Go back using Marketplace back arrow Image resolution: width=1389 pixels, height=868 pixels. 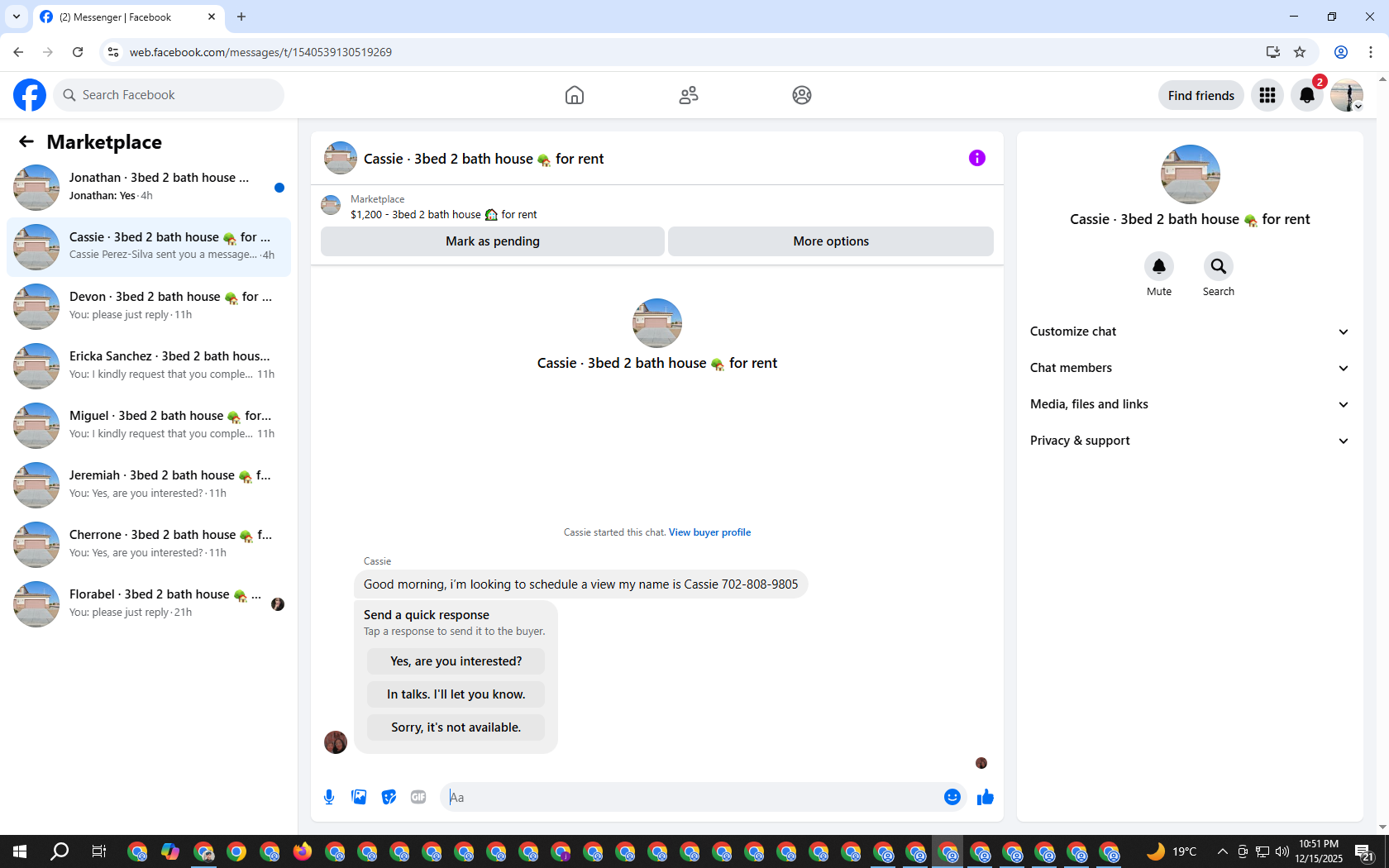26,141
